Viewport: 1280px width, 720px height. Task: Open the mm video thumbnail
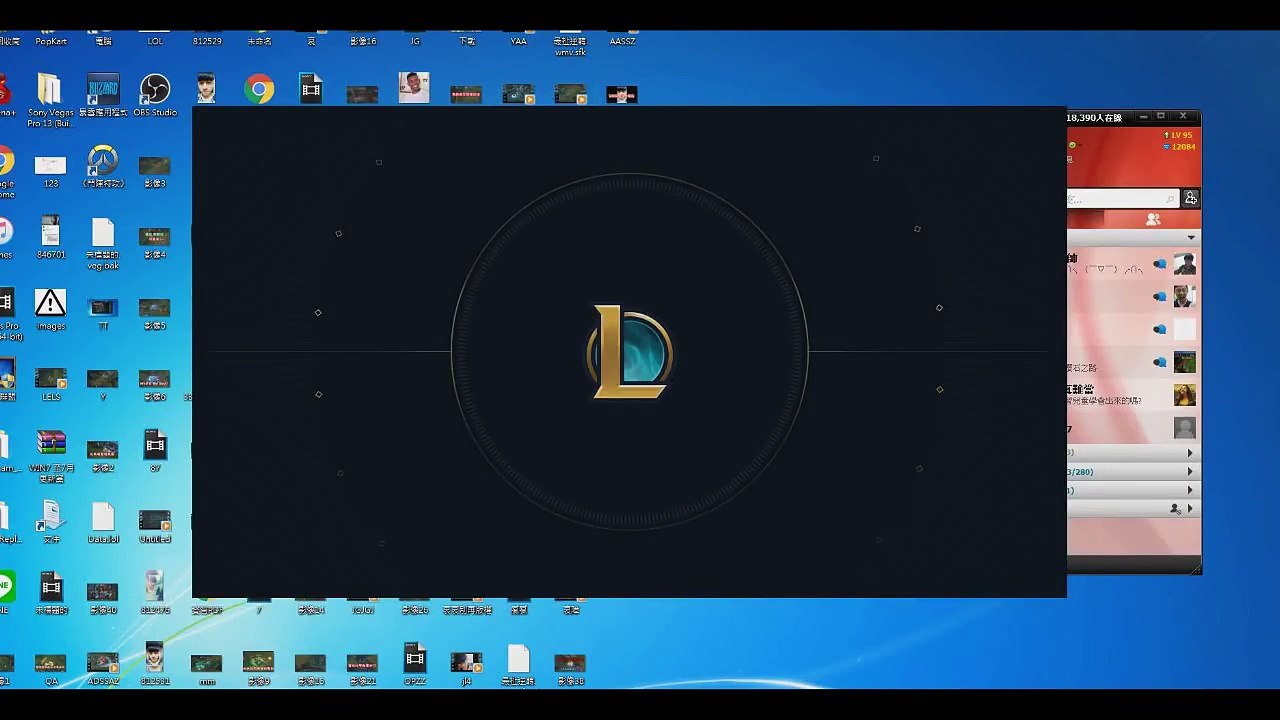coord(206,668)
